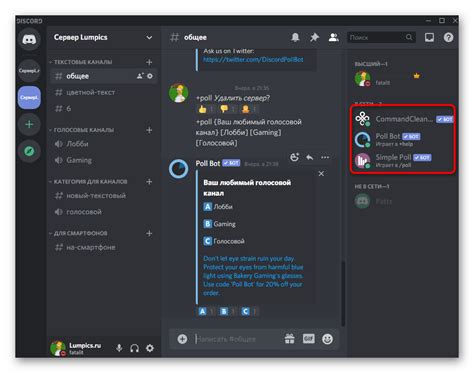This screenshot has height=373, width=474.
Task: Open the twitter.com/DiscordPollBot link
Action: (253, 59)
